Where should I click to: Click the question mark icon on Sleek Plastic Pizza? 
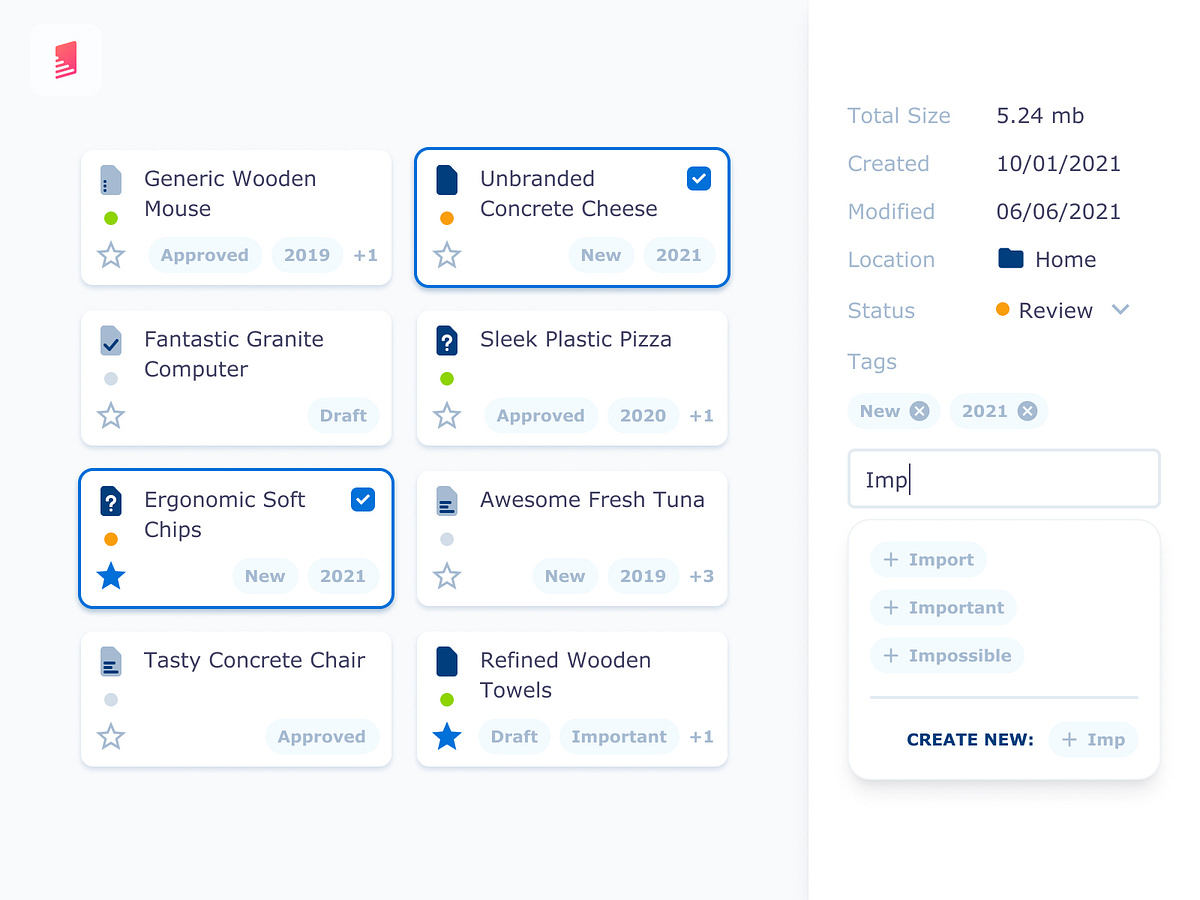447,339
